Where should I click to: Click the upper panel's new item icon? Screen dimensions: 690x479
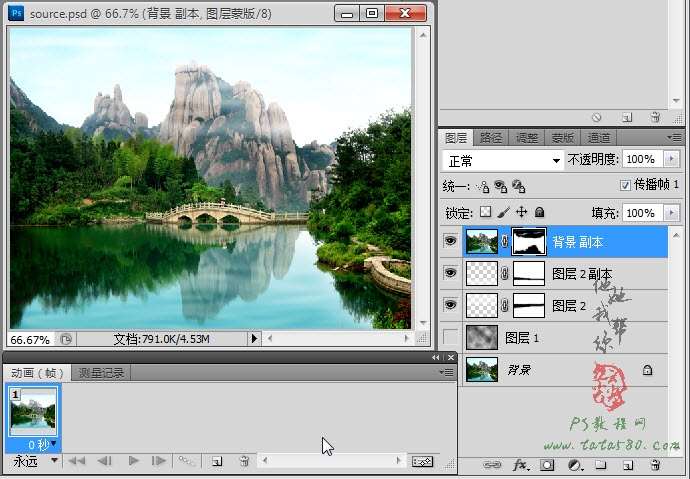[627, 117]
